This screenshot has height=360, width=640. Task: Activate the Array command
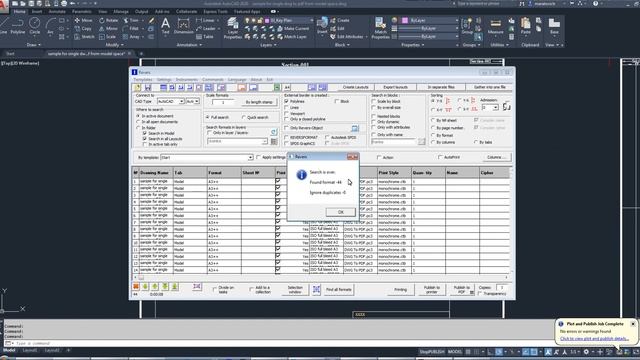(x=131, y=37)
